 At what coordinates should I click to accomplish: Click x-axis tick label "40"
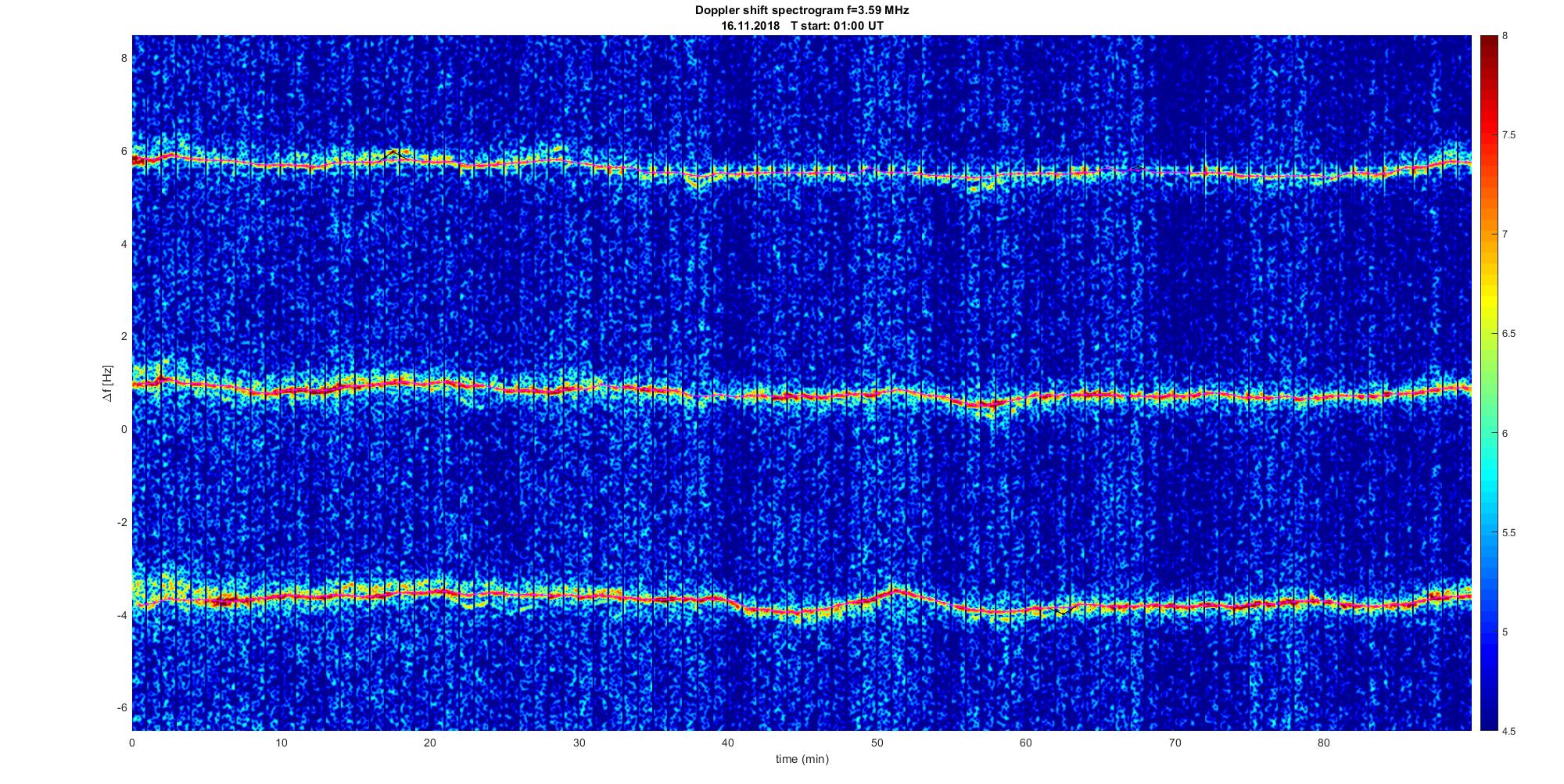pos(728,743)
